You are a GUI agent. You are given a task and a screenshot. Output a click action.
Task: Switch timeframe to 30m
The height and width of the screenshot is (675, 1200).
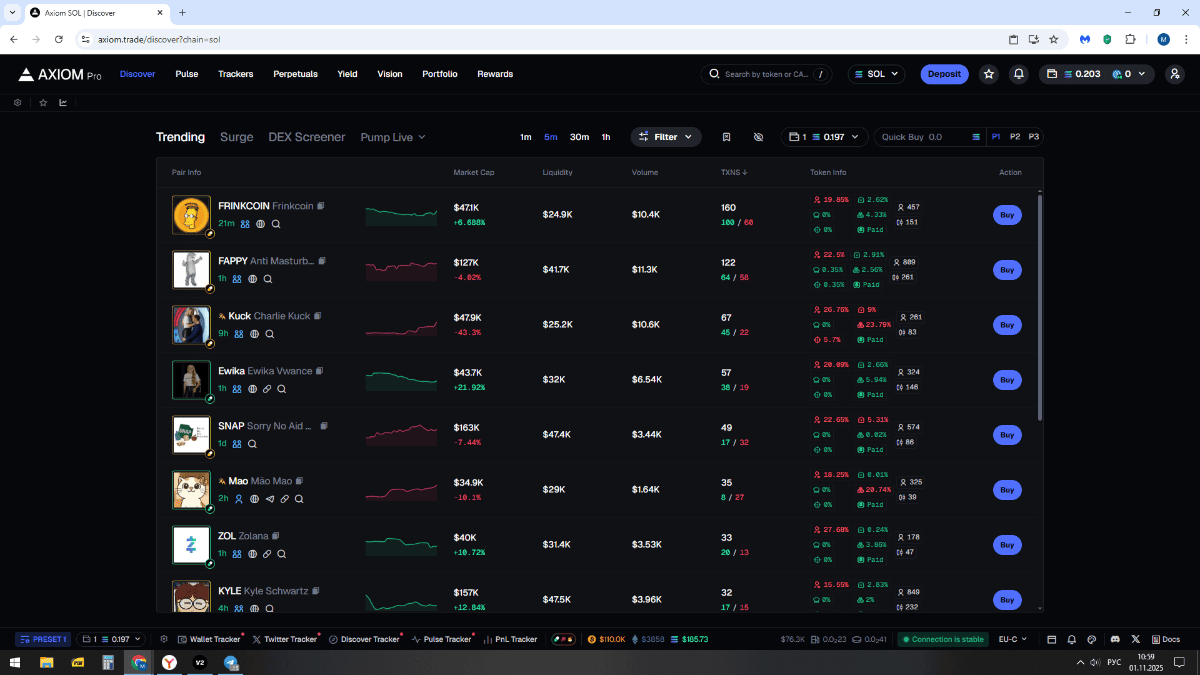pos(579,137)
